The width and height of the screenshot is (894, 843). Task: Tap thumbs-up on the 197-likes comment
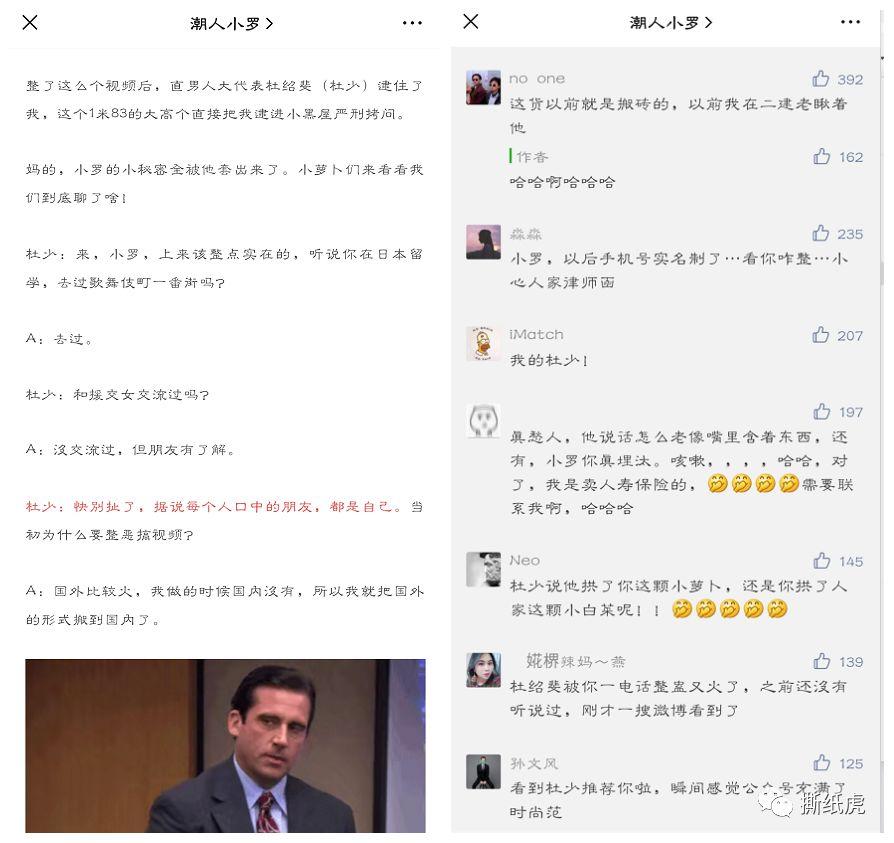(822, 411)
